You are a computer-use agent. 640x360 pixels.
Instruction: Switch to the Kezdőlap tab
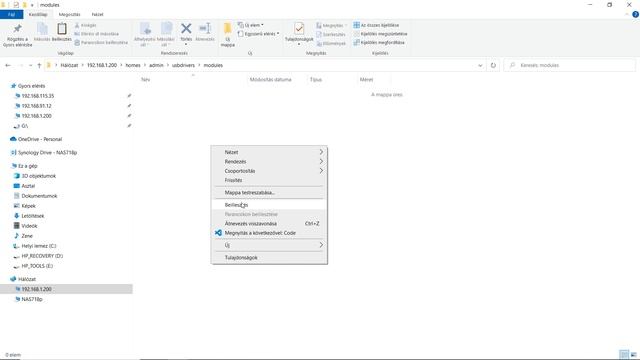click(38, 14)
